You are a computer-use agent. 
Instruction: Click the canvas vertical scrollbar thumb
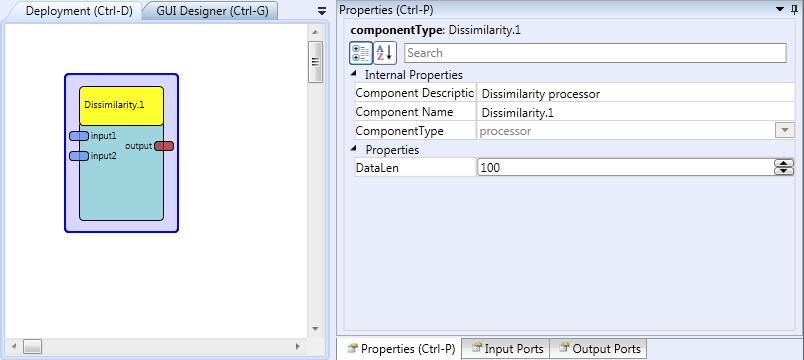point(315,62)
